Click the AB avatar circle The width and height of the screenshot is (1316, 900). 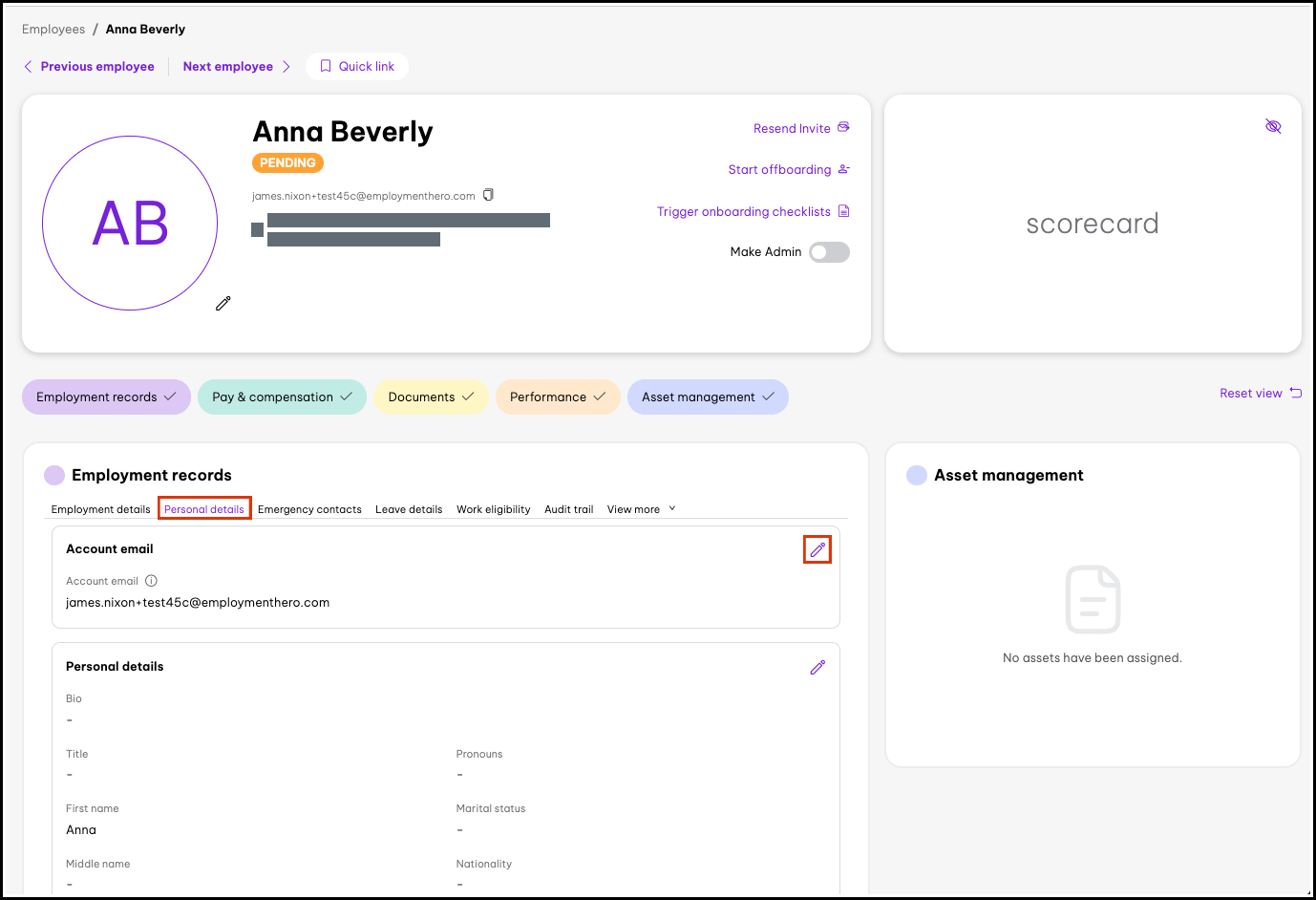130,224
